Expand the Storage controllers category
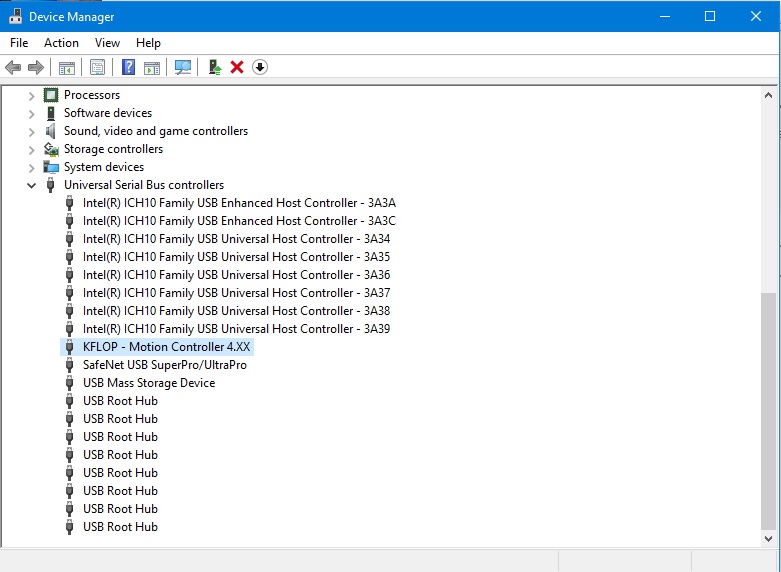This screenshot has height=572, width=781. click(x=31, y=149)
